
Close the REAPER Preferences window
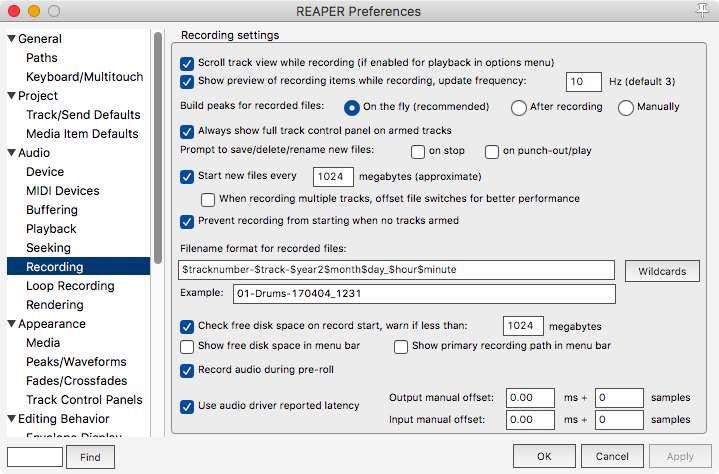point(14,11)
